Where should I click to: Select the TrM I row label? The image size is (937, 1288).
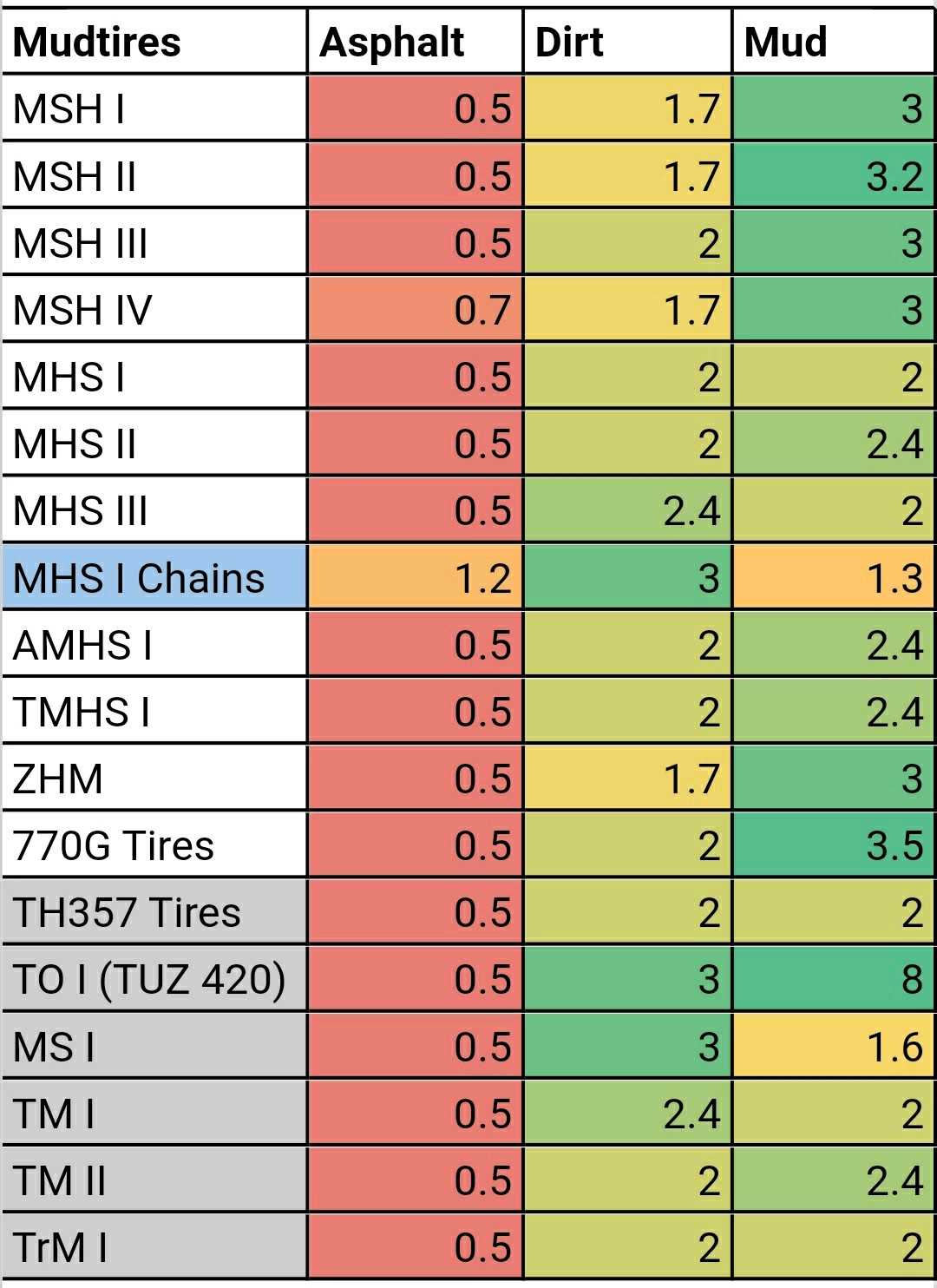coord(154,1247)
